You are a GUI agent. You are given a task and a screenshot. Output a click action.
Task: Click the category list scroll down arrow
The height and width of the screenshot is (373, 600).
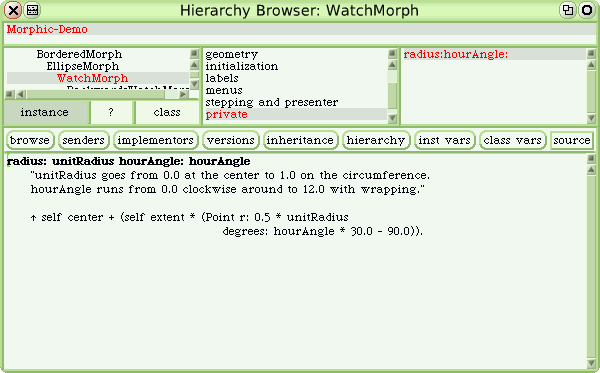tap(392, 118)
